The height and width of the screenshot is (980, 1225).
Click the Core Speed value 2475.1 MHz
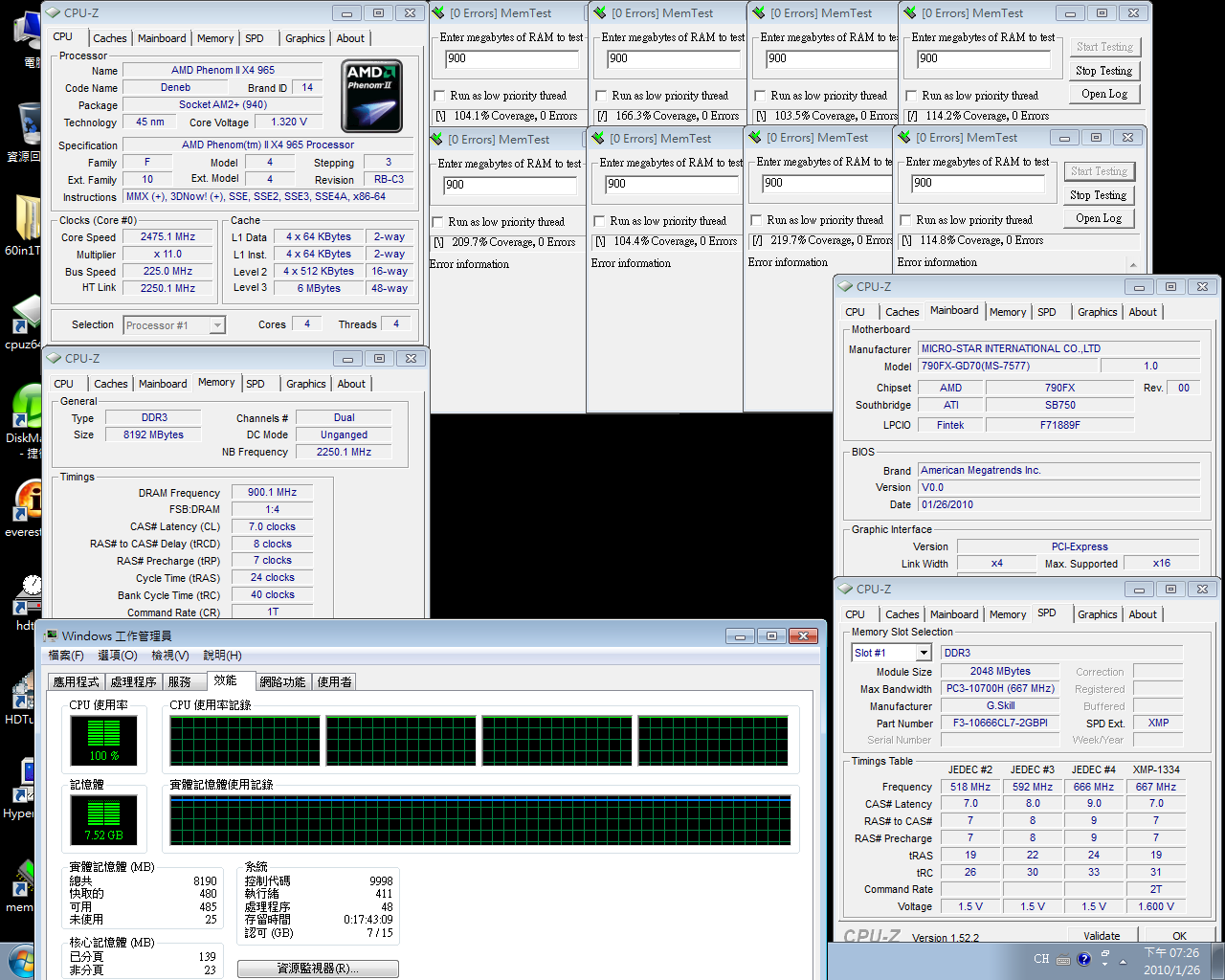tap(167, 237)
